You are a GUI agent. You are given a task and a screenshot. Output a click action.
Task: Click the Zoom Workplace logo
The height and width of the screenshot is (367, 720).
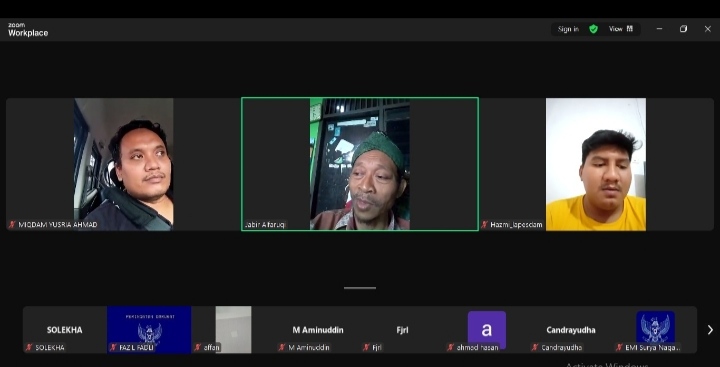(x=28, y=29)
